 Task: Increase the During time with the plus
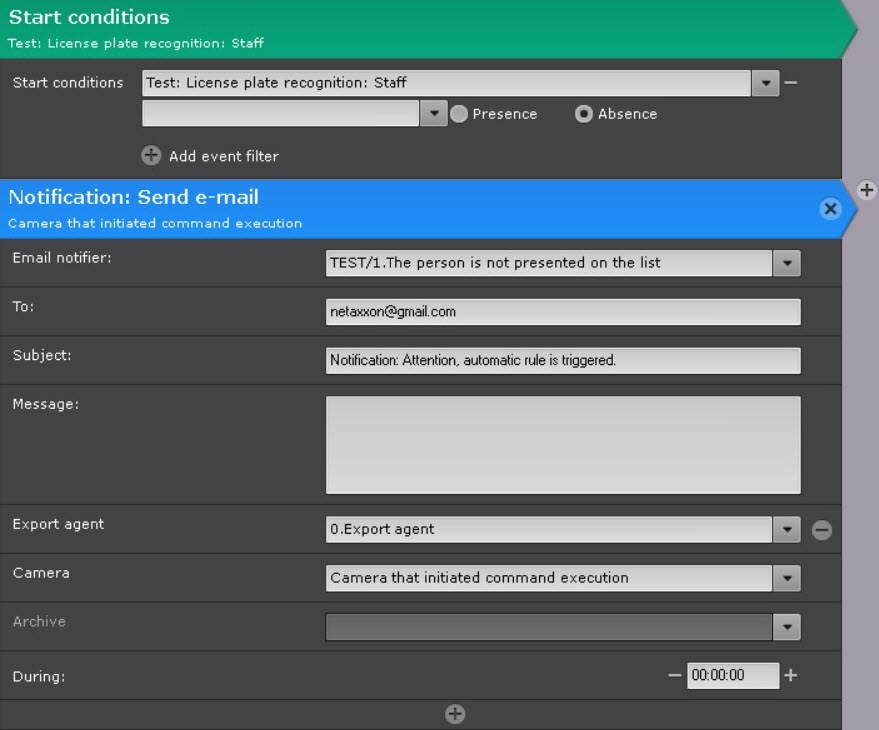[x=791, y=675]
